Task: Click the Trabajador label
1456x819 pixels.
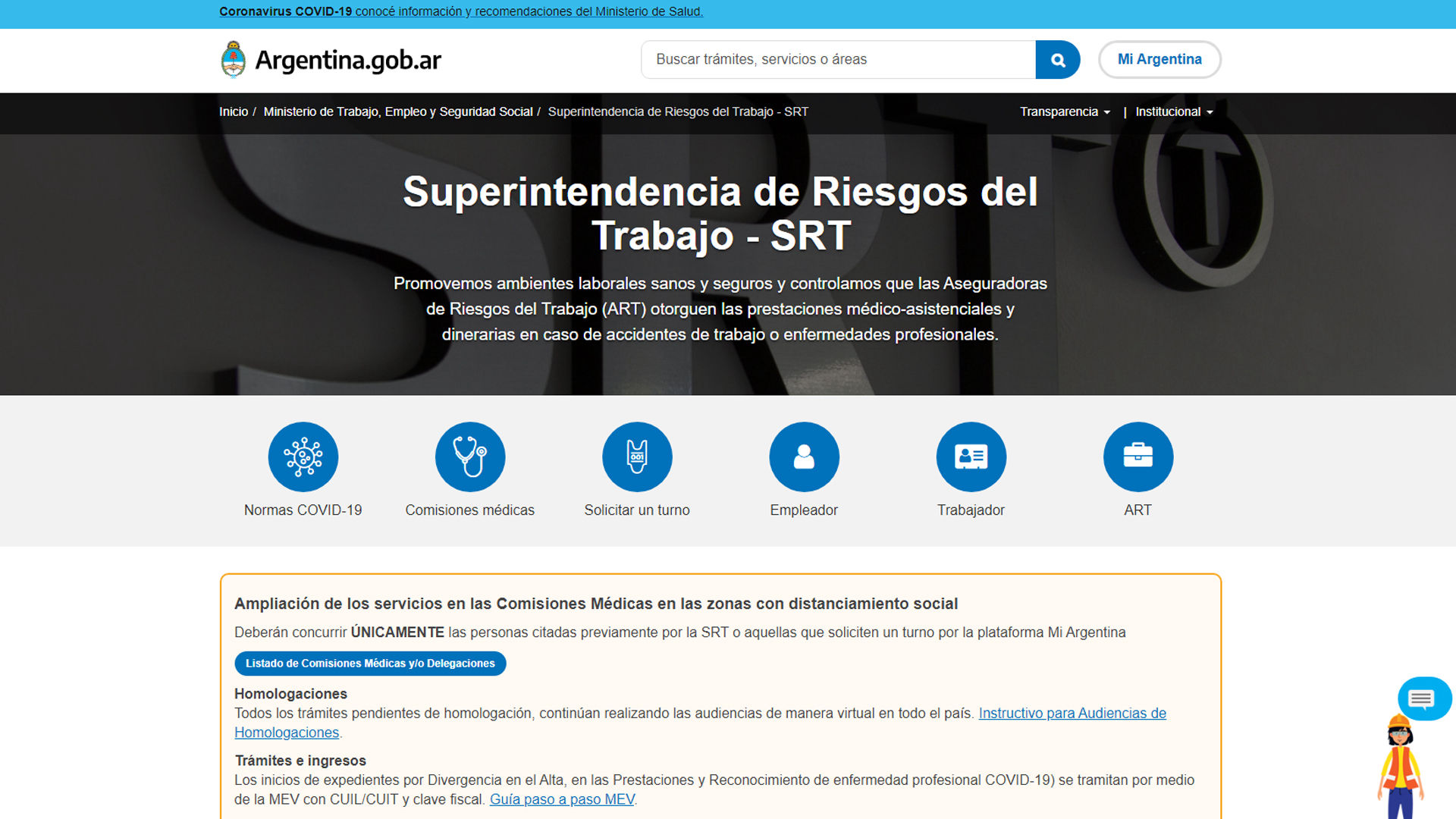Action: (x=971, y=510)
